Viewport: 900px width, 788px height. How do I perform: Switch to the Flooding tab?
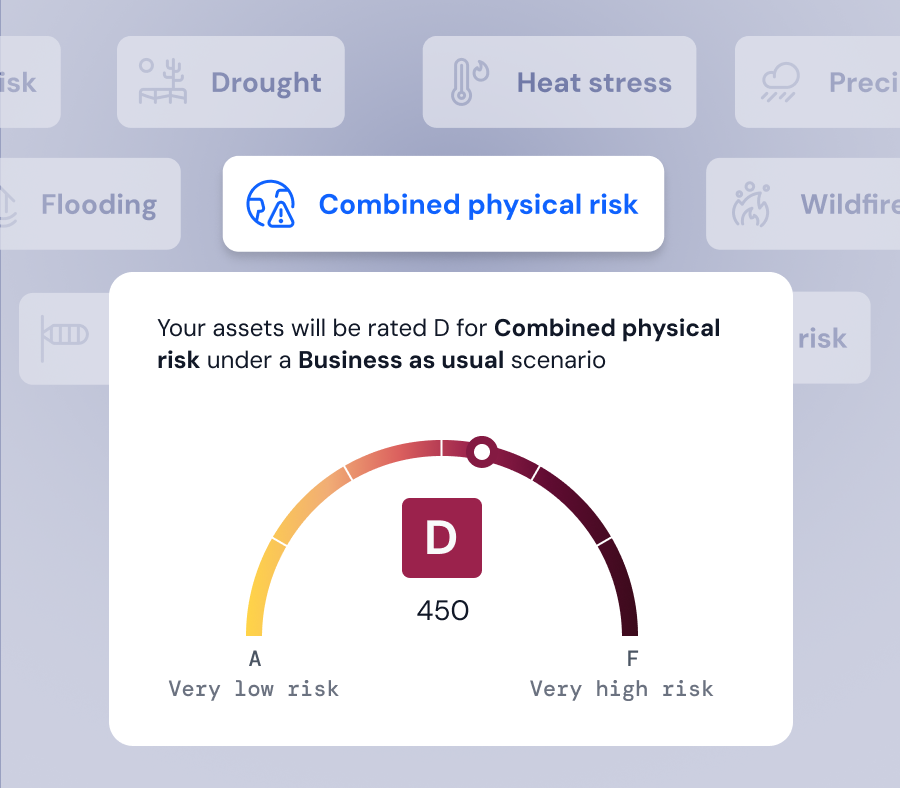click(90, 203)
